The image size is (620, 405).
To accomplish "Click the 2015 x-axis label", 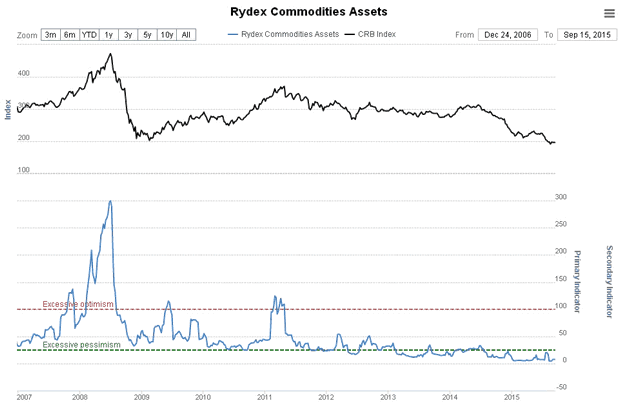I will [x=512, y=397].
